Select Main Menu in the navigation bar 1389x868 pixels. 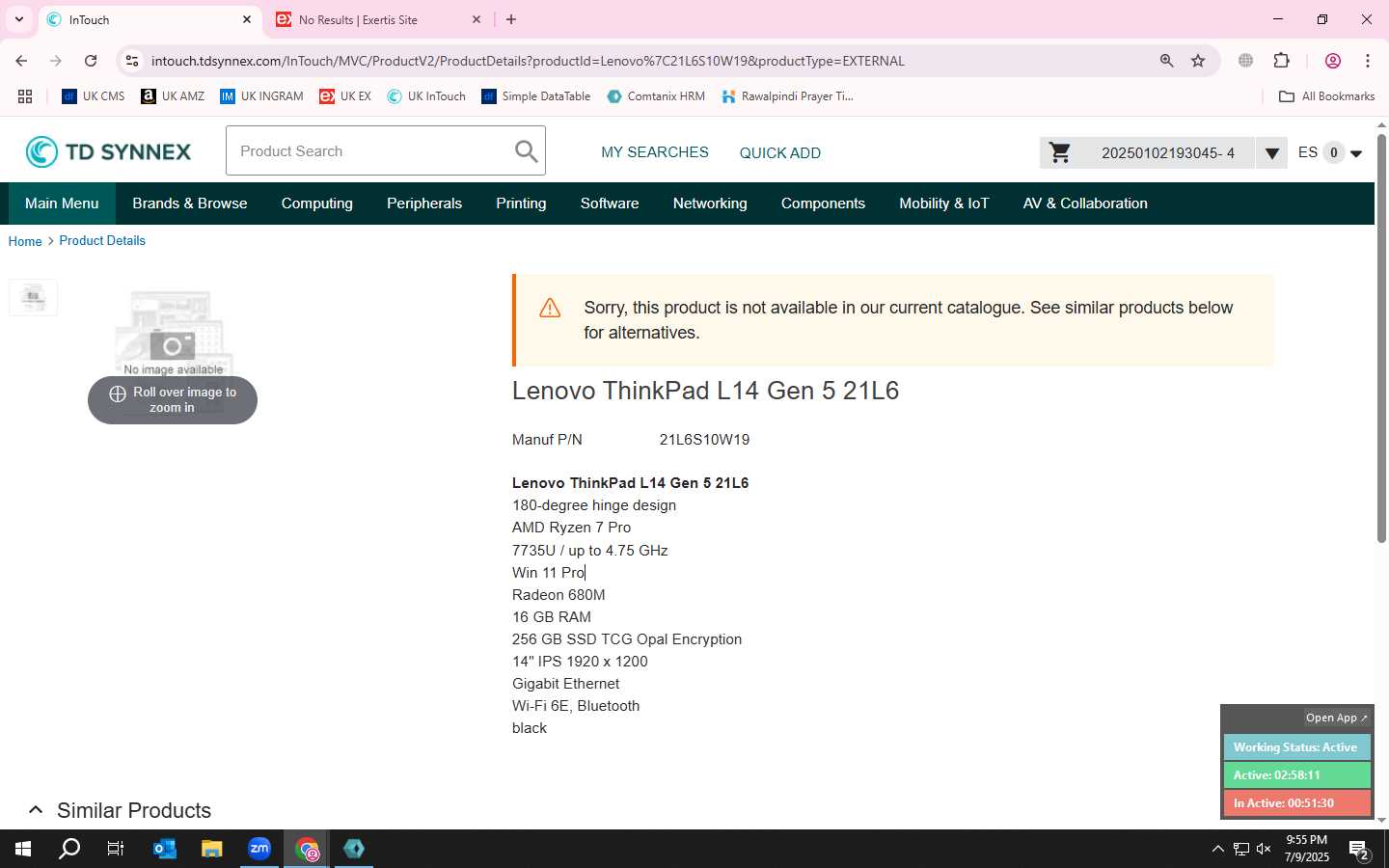62,203
